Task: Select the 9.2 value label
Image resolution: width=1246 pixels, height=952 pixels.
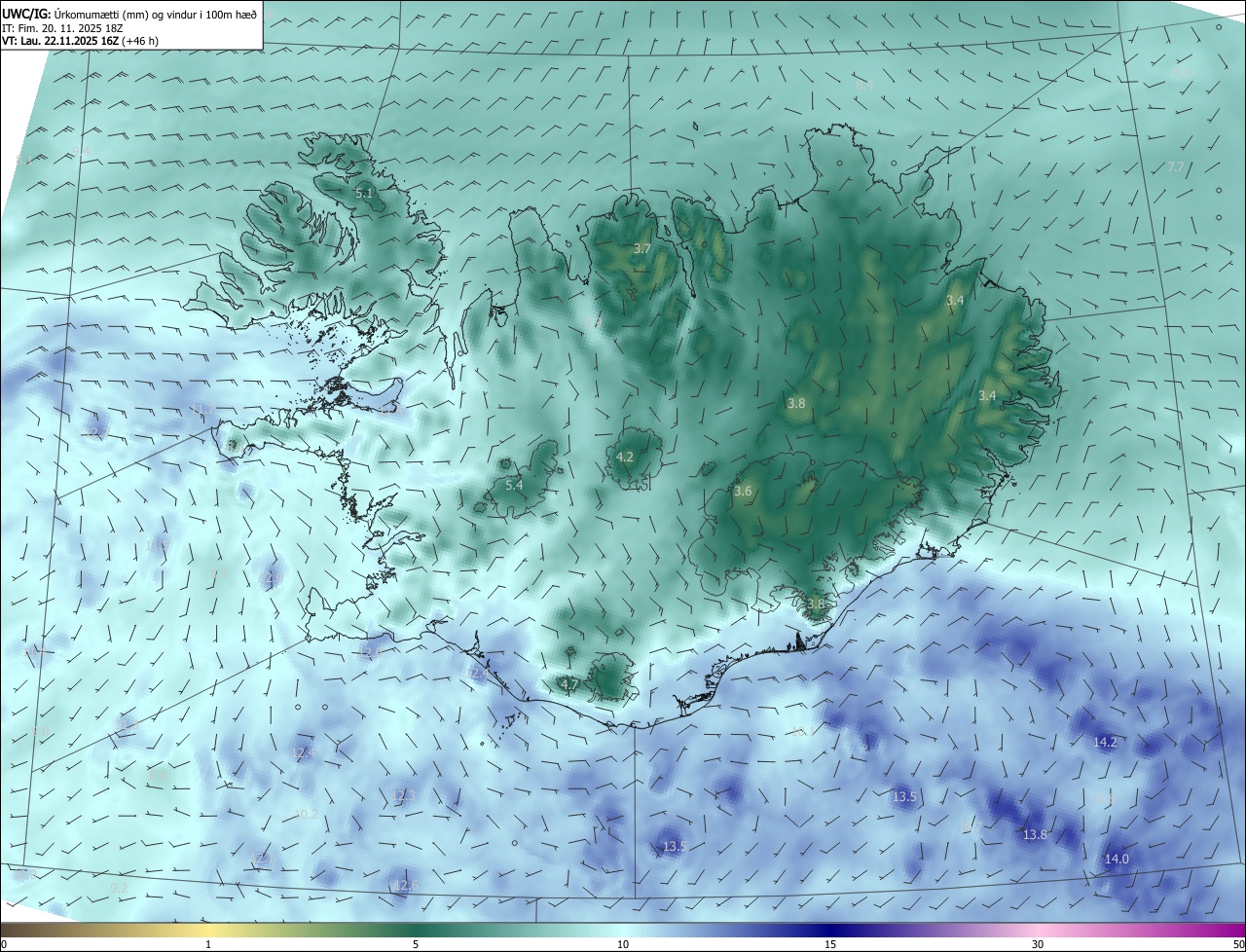Action: pyautogui.click(x=119, y=888)
